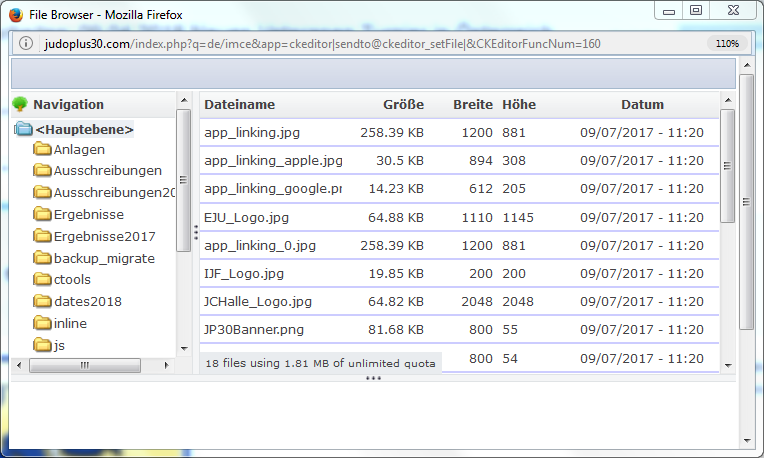Open the Anlagen folder
Screen dimensions: 764x458
(x=79, y=149)
